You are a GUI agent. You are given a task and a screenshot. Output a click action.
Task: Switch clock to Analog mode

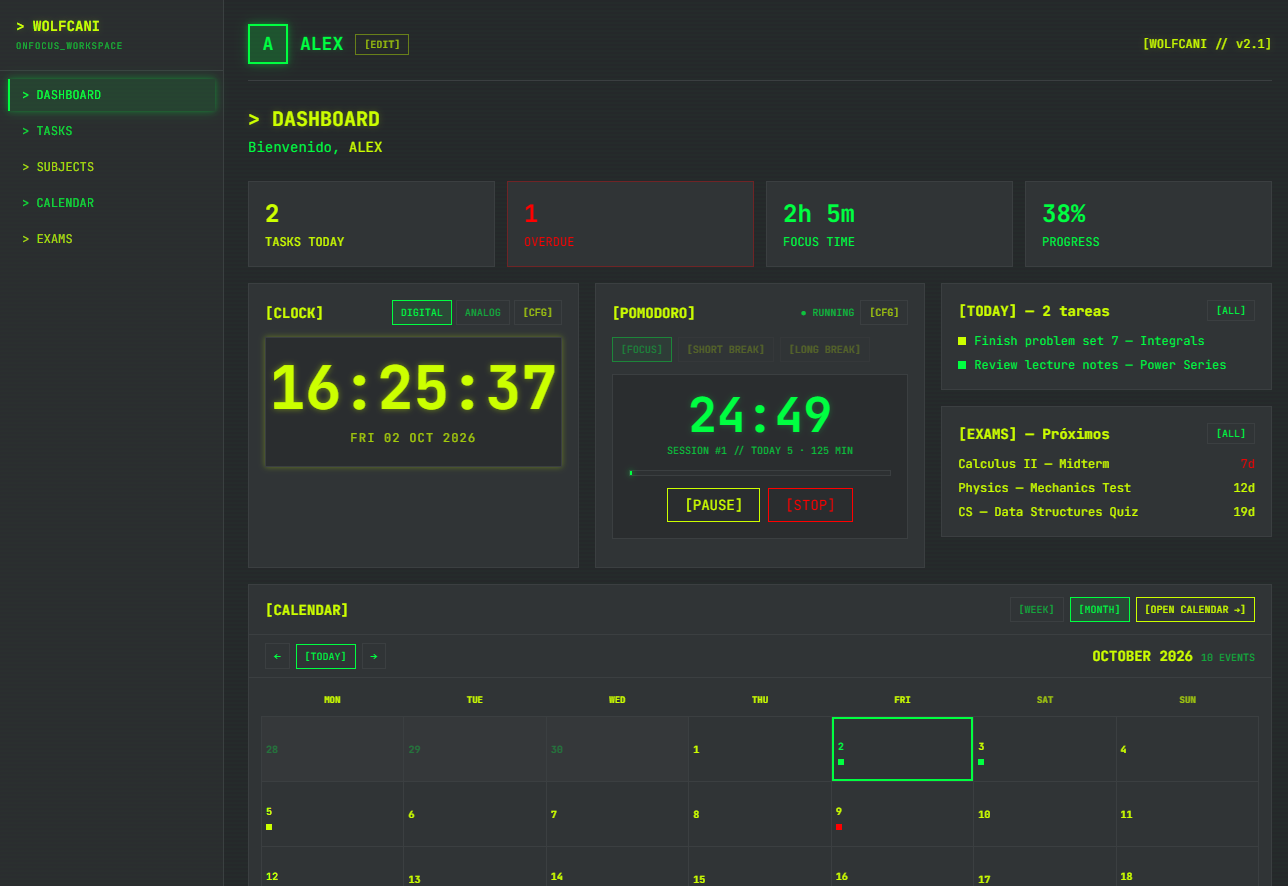tap(483, 313)
